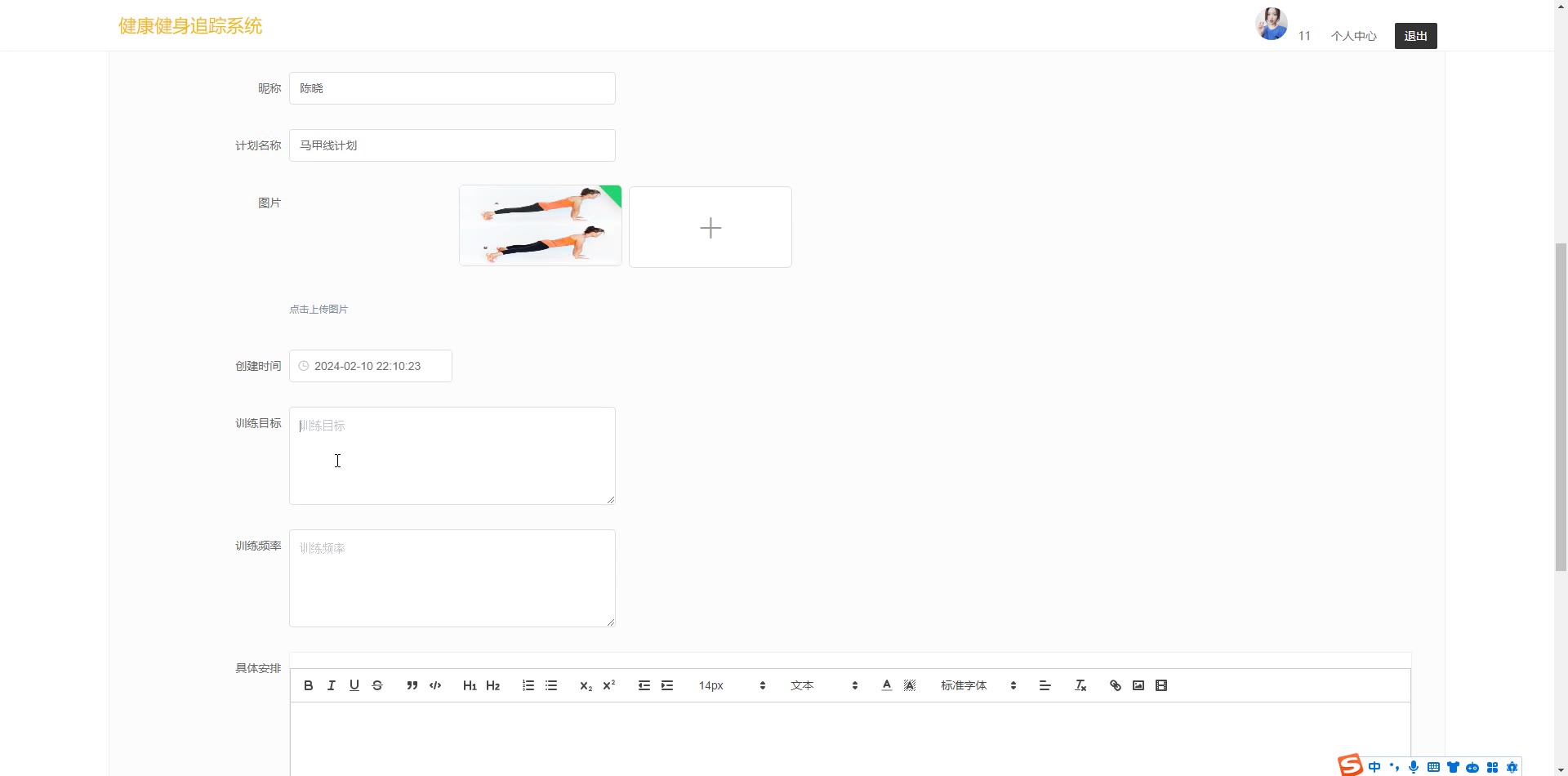This screenshot has width=1568, height=776.
Task: Apply strikethrough formatting
Action: 376,685
